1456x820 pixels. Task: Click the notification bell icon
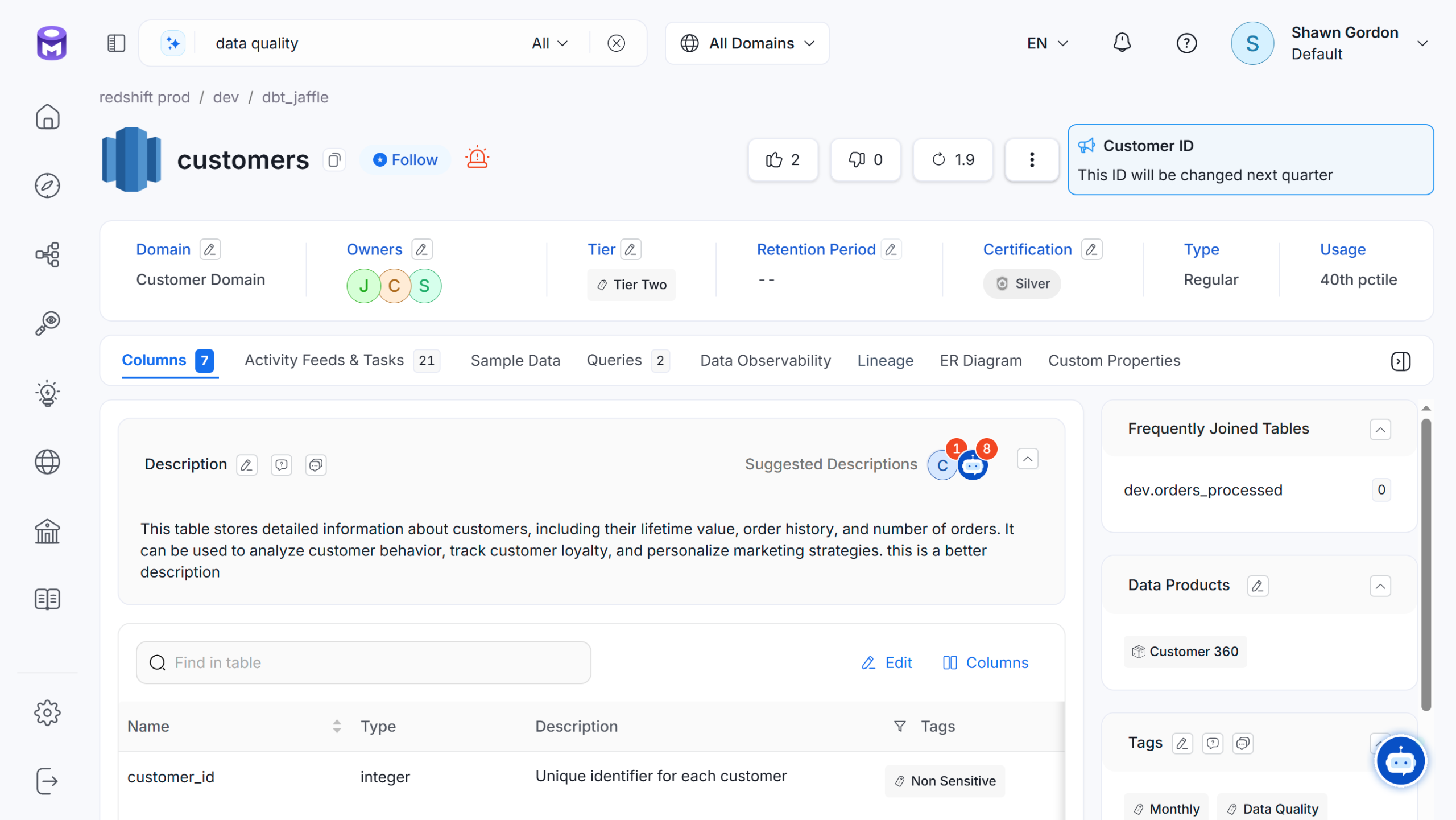[1122, 43]
